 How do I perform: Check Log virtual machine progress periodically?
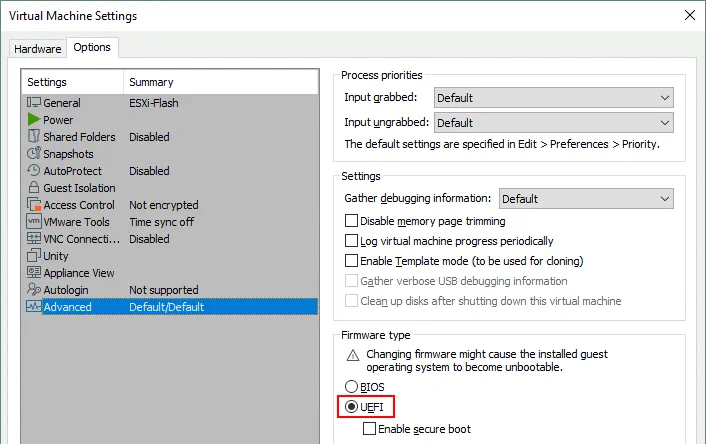point(351,241)
